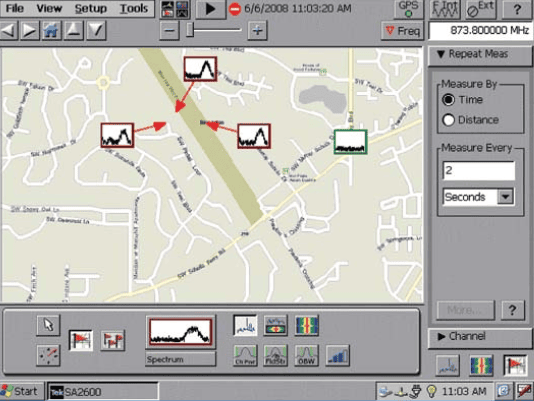
Task: Click the OBW measurement icon
Action: pos(307,355)
